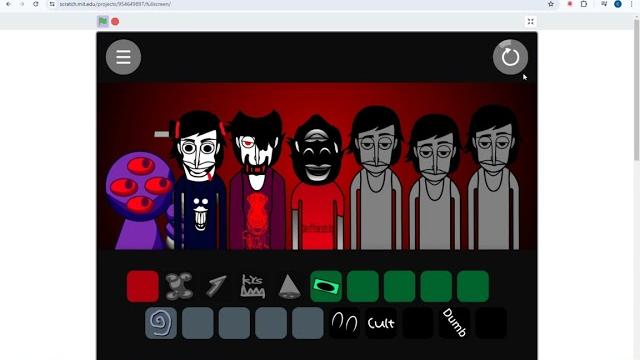Viewport: 640px width, 360px height.
Task: Select the 'Cult' sound icon
Action: pos(381,323)
